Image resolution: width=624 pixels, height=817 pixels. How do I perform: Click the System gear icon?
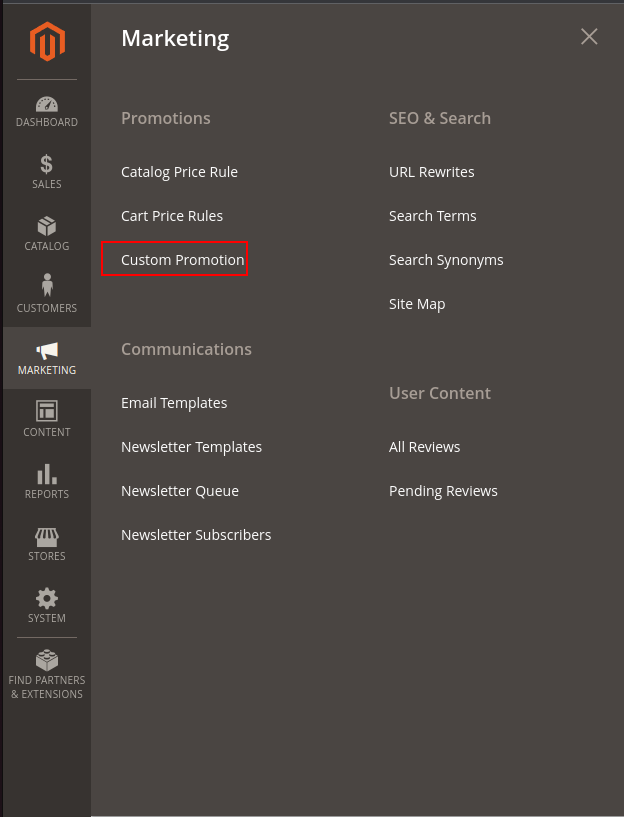46,599
